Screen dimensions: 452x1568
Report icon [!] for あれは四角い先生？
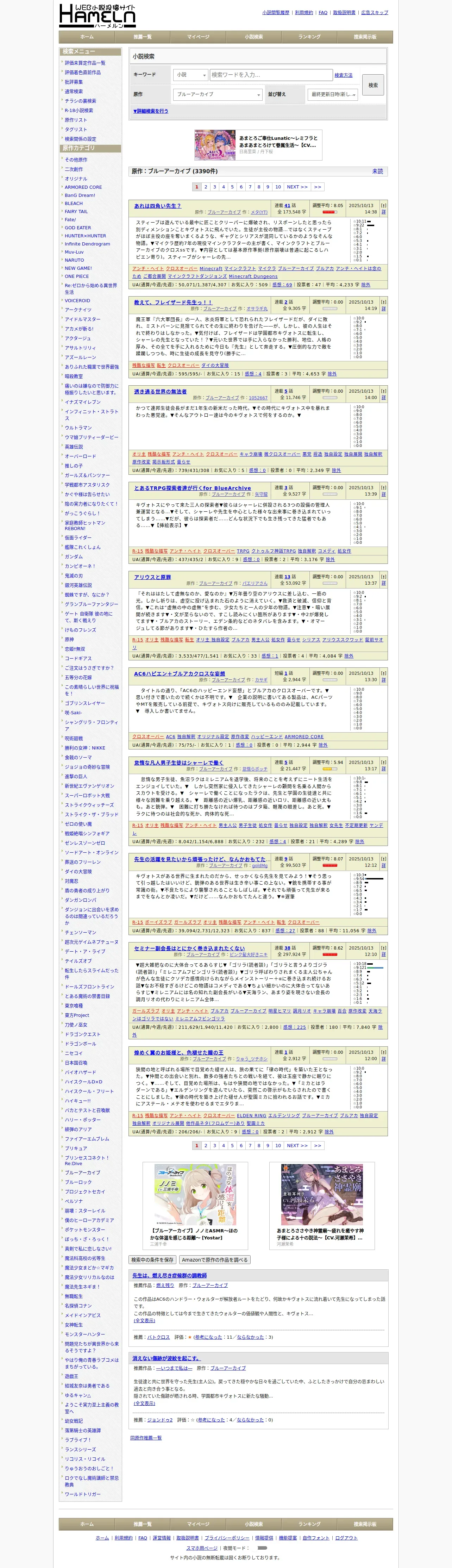point(383,206)
